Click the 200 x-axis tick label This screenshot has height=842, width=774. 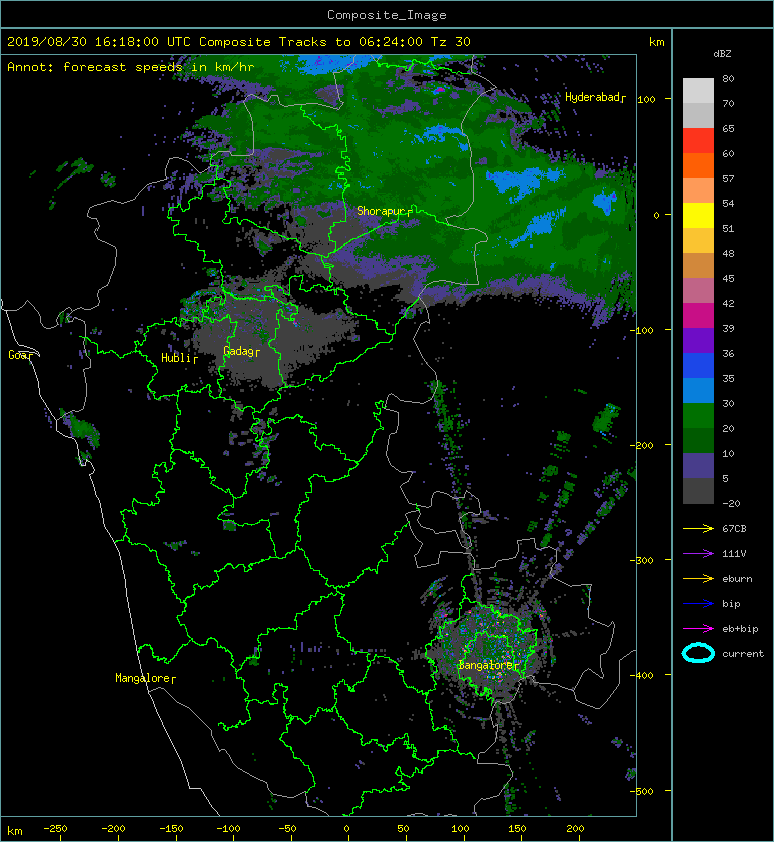pyautogui.click(x=575, y=829)
